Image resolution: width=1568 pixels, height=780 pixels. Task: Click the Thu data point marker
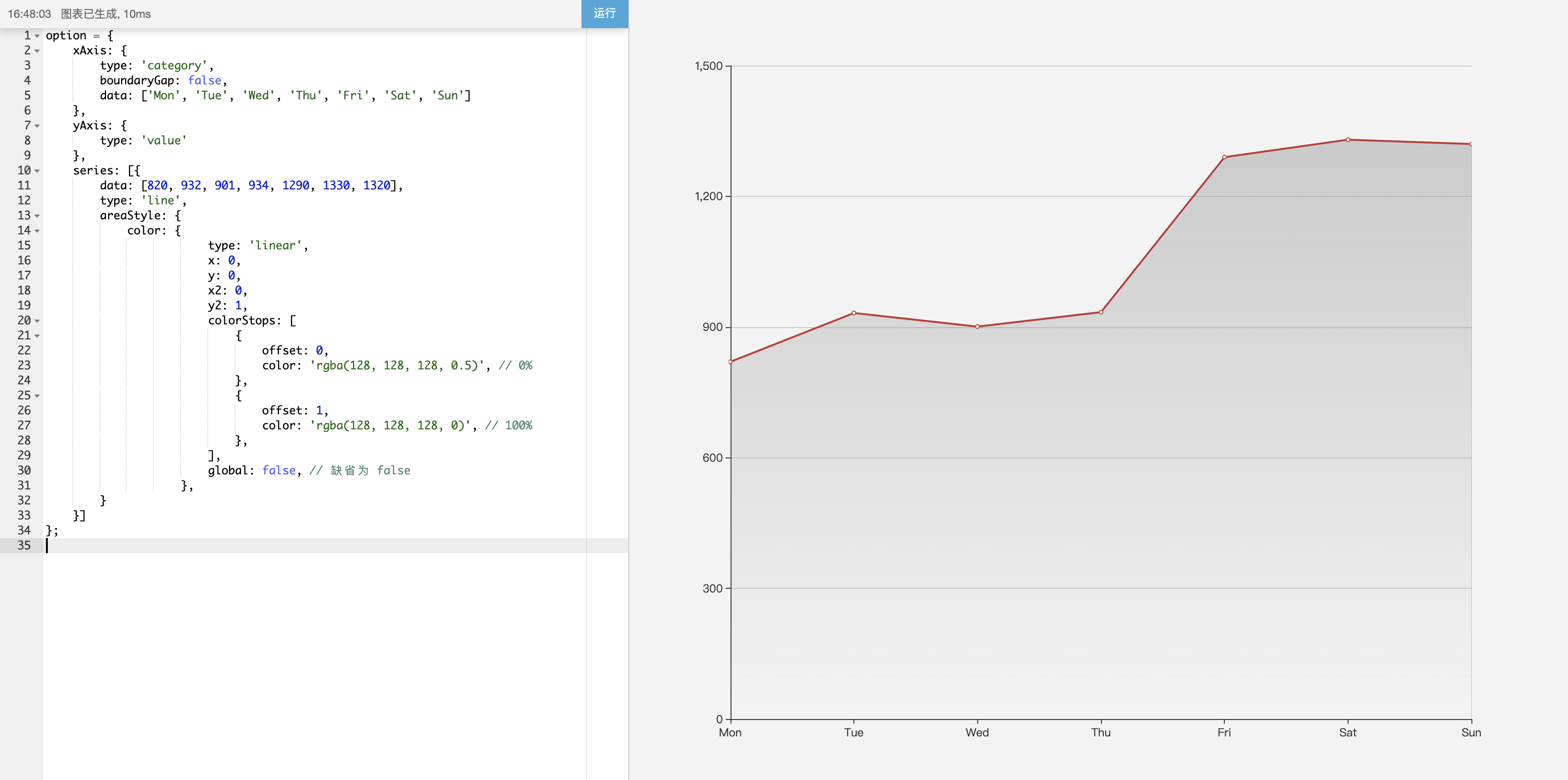click(1101, 312)
